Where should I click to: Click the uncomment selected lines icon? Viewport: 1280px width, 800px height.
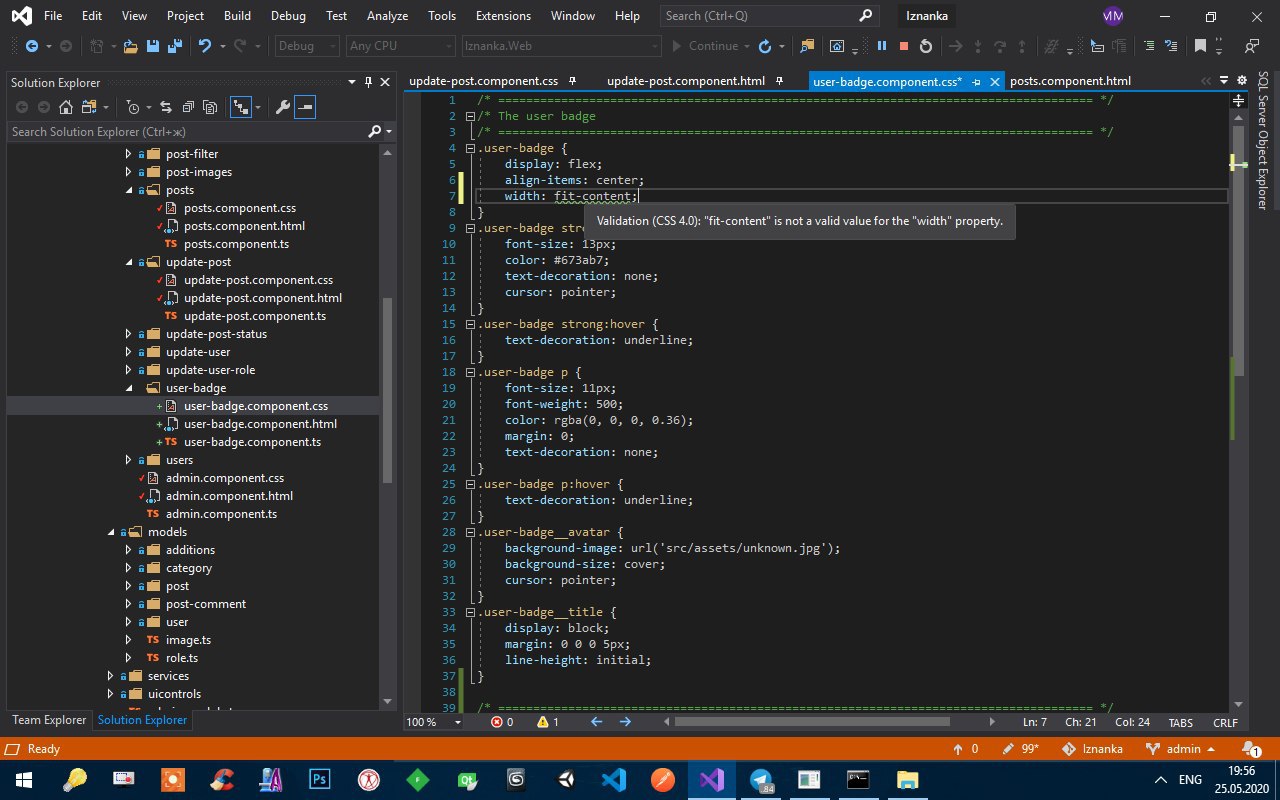1171,46
